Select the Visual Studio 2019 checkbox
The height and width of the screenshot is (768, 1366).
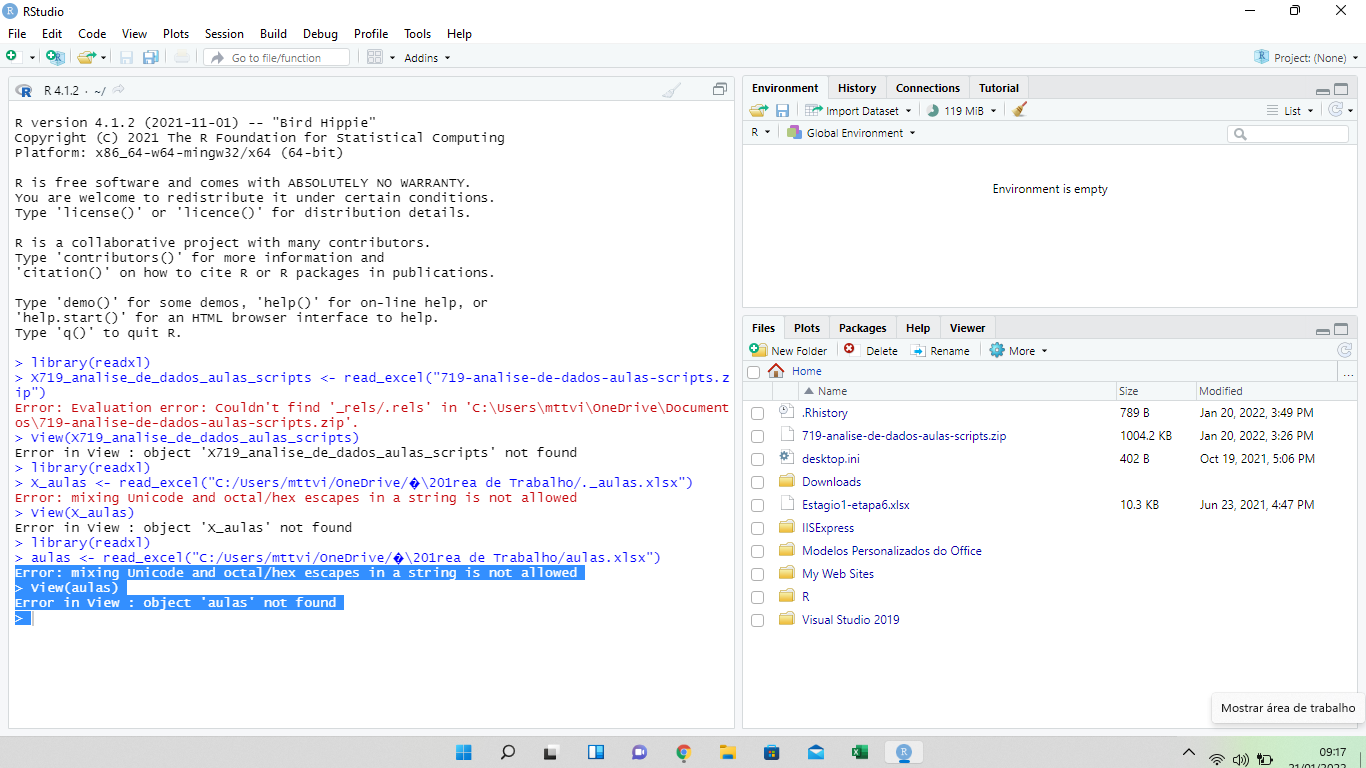758,620
